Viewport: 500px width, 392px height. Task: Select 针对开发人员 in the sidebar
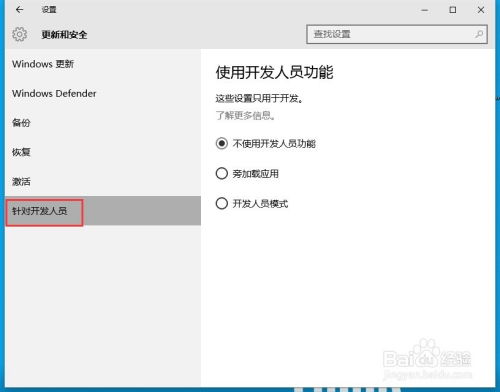[x=103, y=211]
